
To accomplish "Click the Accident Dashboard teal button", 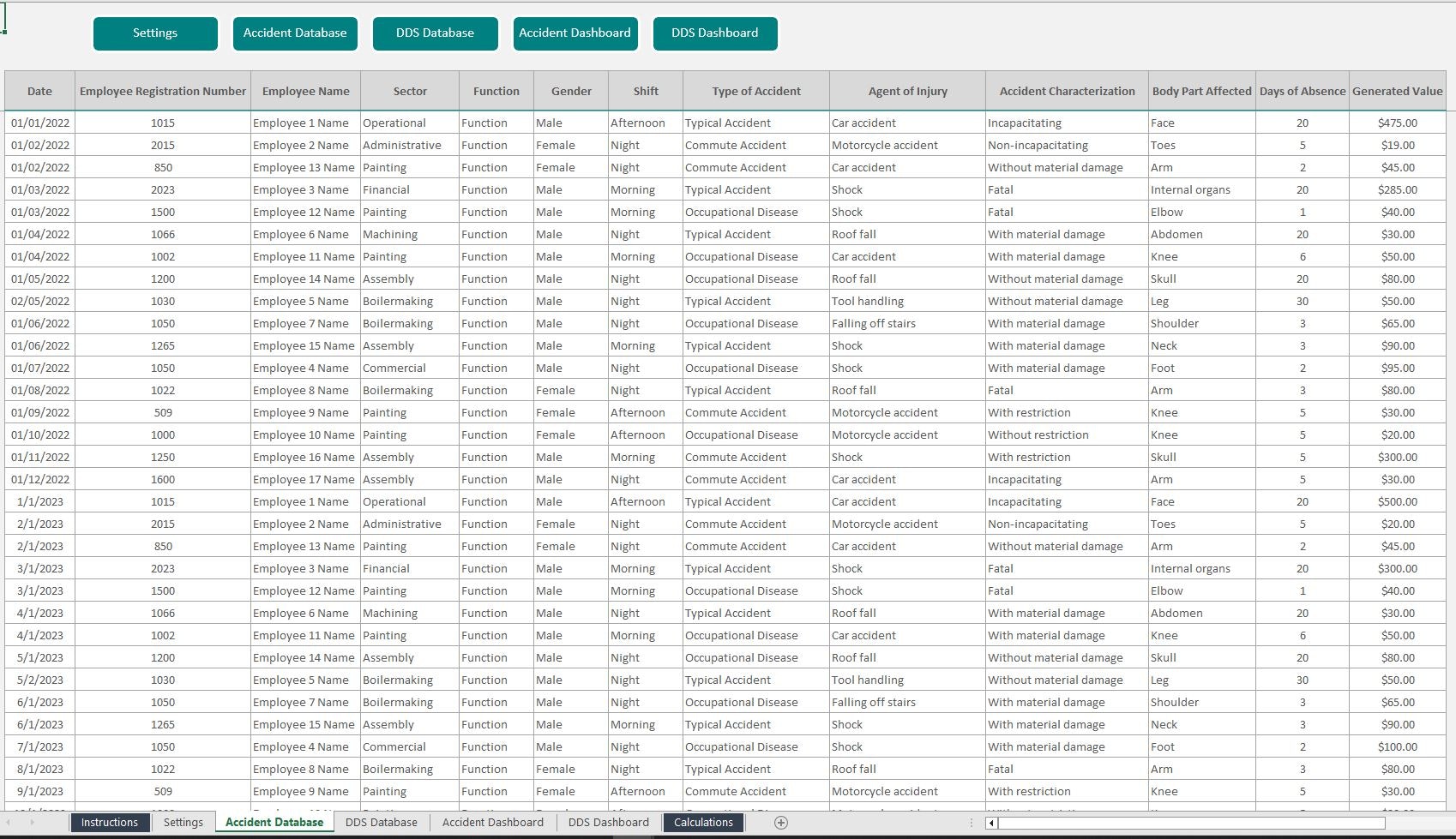I will click(x=575, y=33).
